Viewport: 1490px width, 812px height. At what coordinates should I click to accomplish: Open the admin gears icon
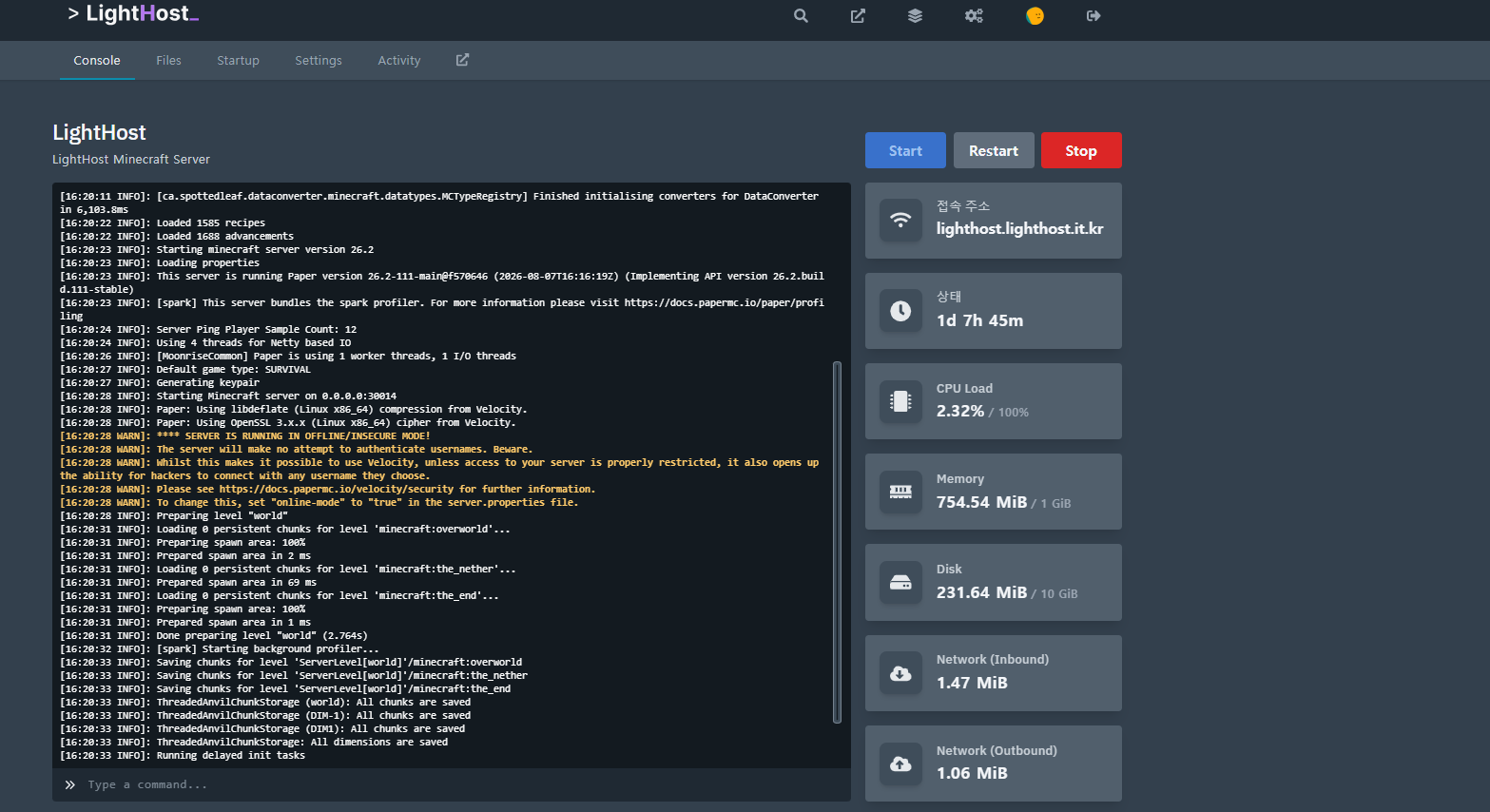click(974, 15)
